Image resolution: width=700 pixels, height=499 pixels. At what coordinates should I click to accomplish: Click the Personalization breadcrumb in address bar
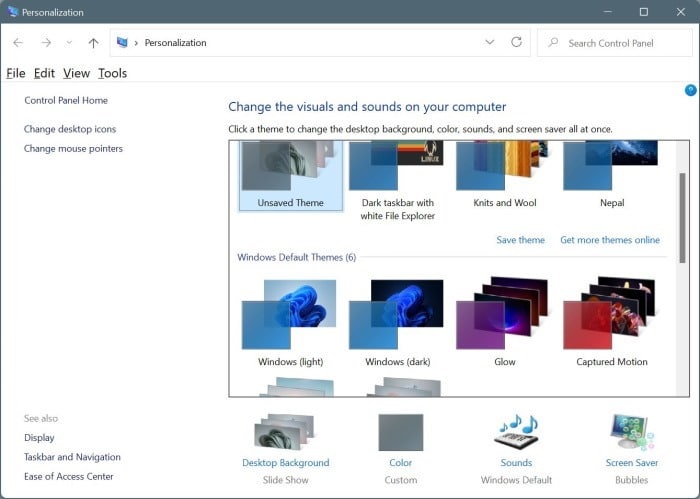175,43
